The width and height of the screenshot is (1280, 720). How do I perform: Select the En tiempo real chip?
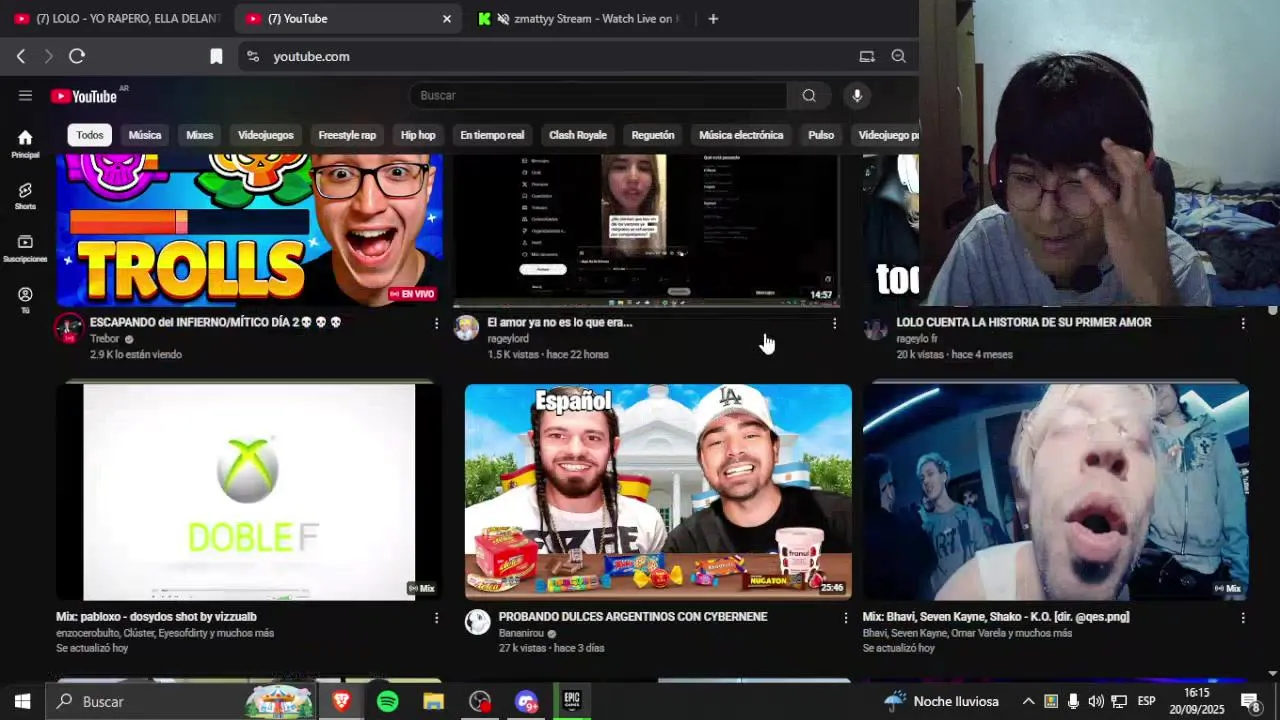(492, 135)
